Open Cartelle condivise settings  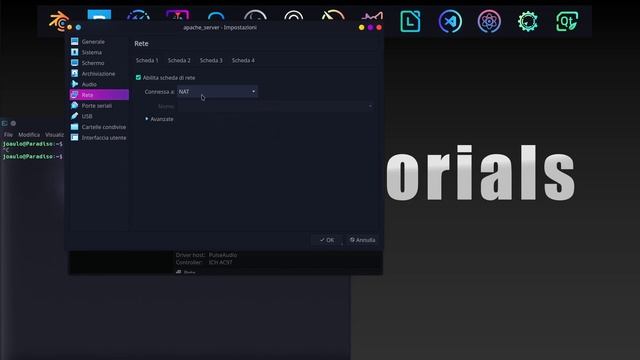(x=99, y=127)
